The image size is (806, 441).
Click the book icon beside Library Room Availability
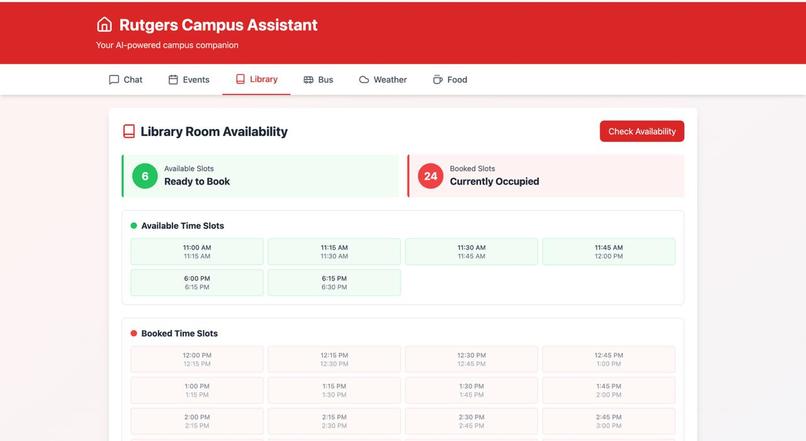[129, 131]
